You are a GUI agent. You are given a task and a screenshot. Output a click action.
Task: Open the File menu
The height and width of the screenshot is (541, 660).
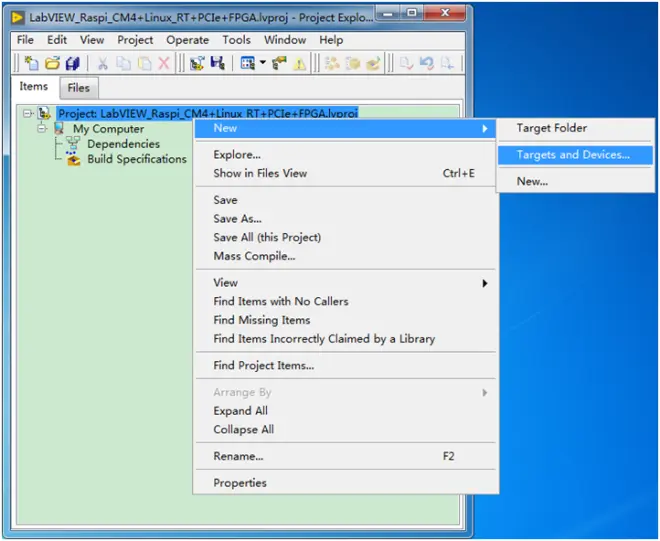25,40
